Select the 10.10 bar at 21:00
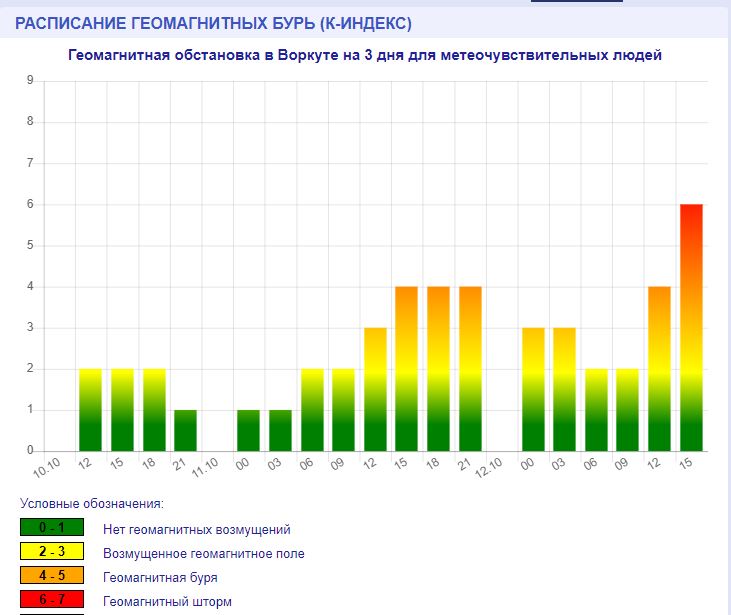Viewport: 731px width, 615px height. [x=185, y=430]
